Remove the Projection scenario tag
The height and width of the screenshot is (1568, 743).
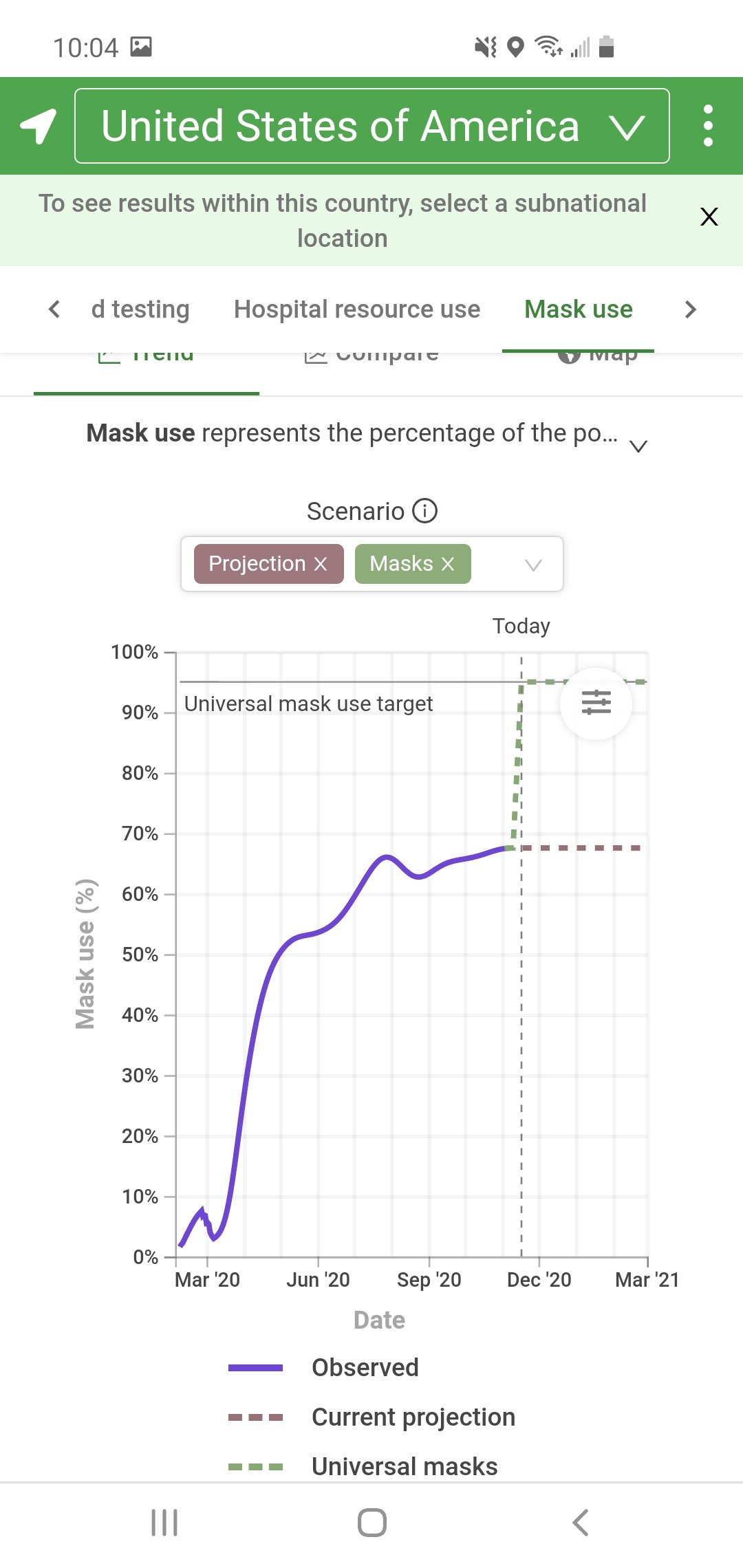pyautogui.click(x=321, y=564)
